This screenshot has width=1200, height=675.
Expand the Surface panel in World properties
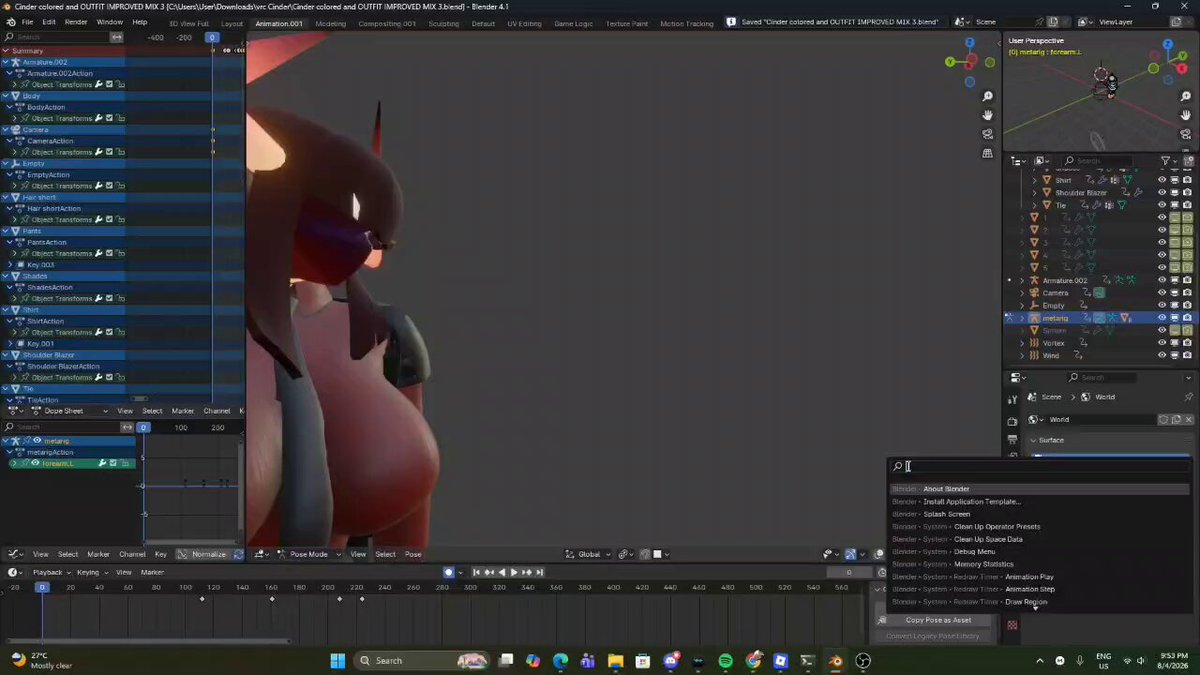point(1050,440)
